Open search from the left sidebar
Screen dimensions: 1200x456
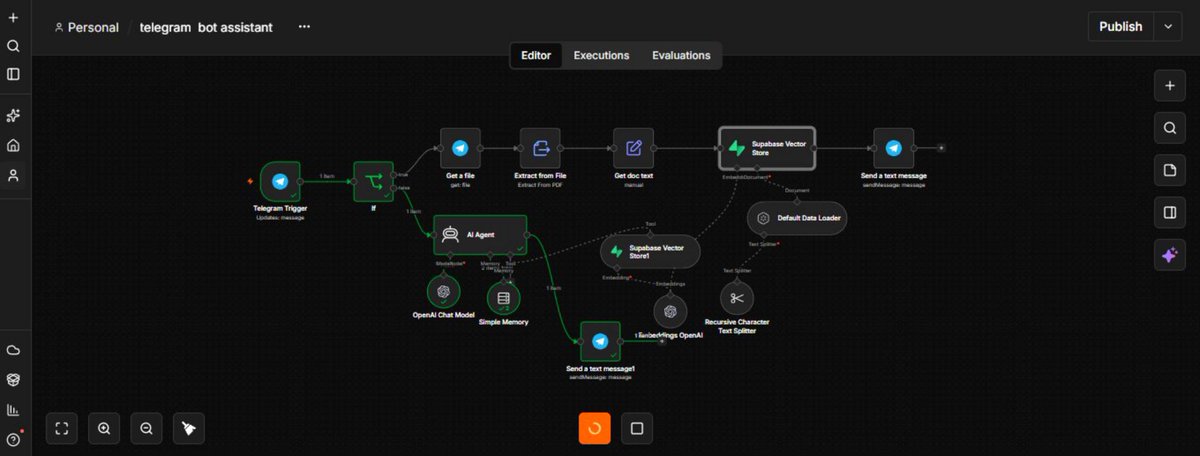click(x=13, y=46)
